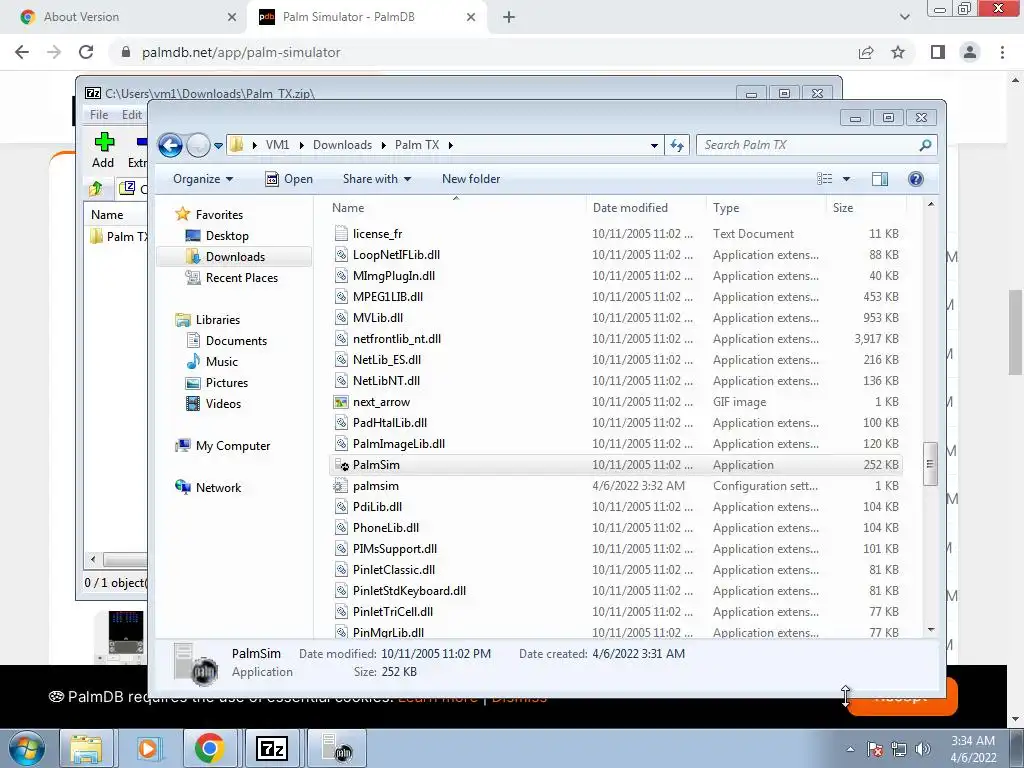Select the palmsim configuration settings file
This screenshot has width=1024, height=768.
click(616, 486)
